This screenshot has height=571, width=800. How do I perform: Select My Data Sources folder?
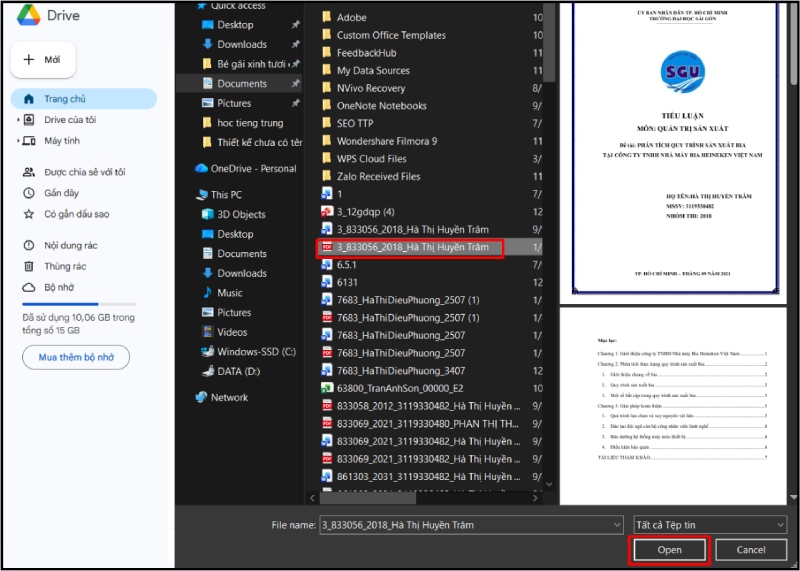click(x=373, y=70)
